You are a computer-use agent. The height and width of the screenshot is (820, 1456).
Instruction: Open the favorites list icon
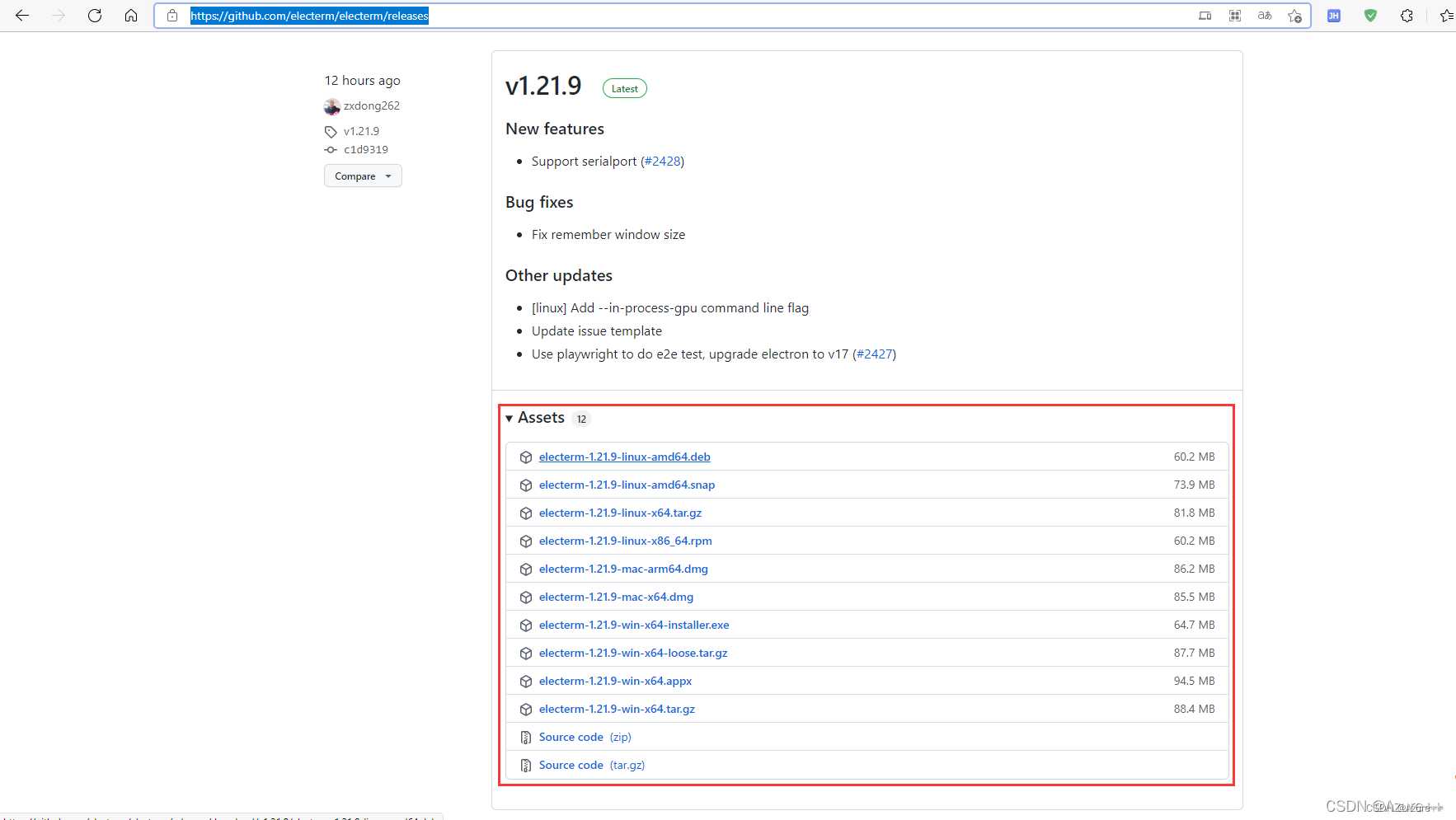1446,16
